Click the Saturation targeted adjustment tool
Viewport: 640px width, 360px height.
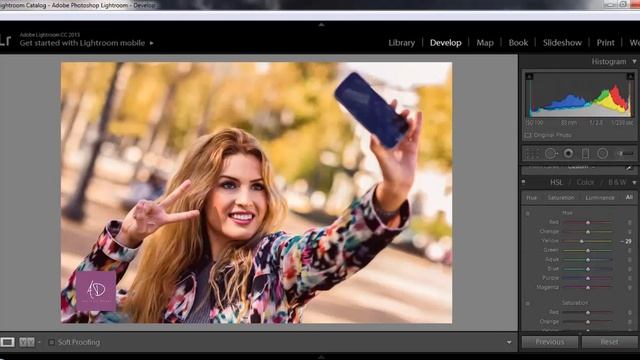click(x=527, y=303)
